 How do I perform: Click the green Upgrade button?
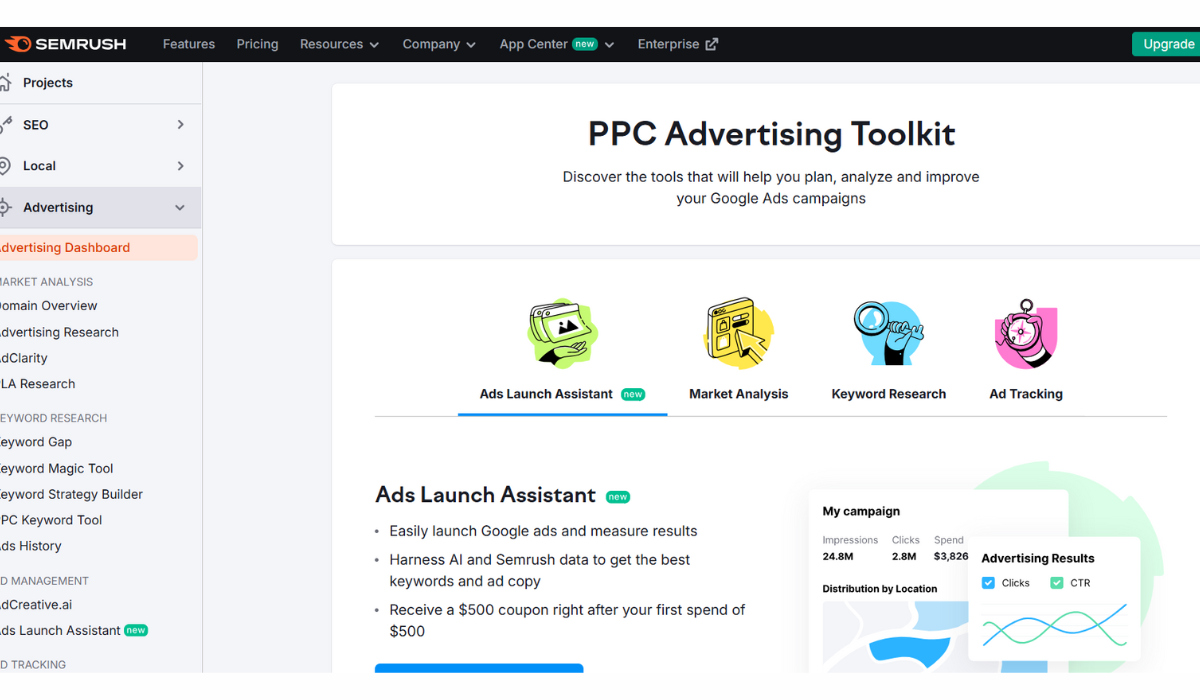[1166, 44]
